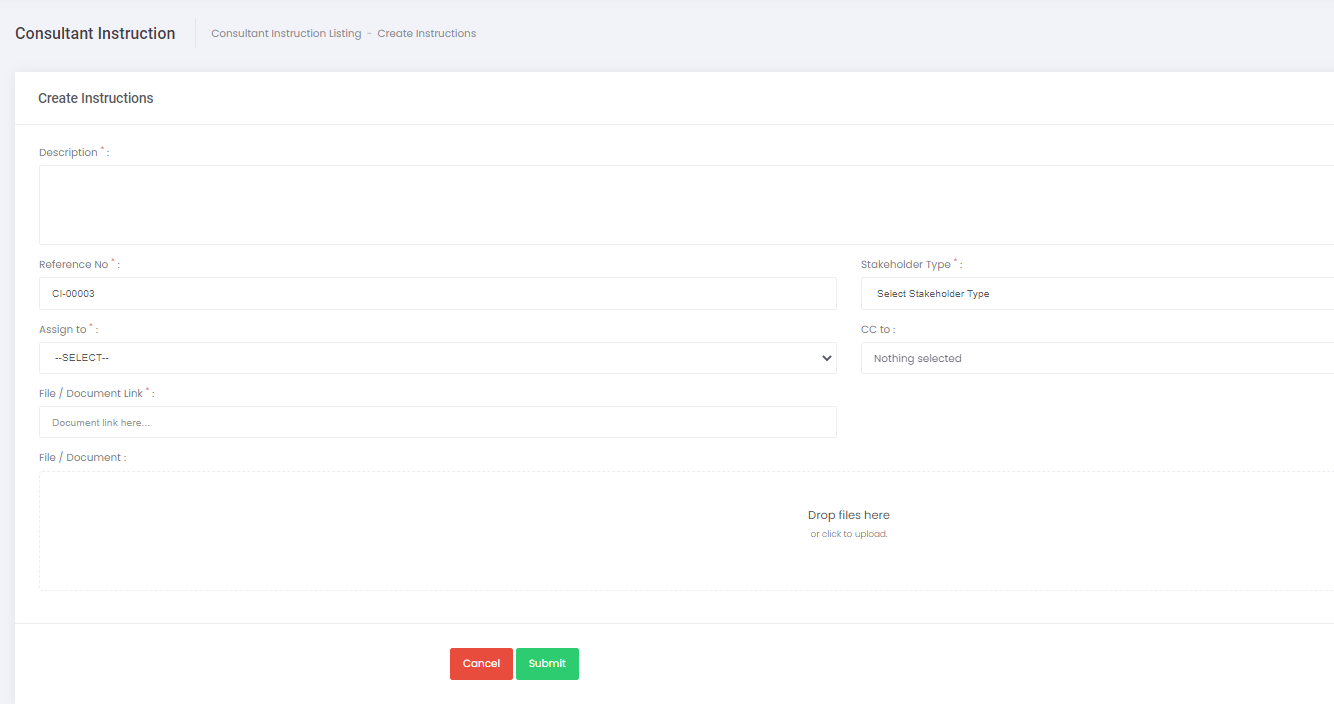
Task: Click the CC to label
Action: [x=875, y=330]
